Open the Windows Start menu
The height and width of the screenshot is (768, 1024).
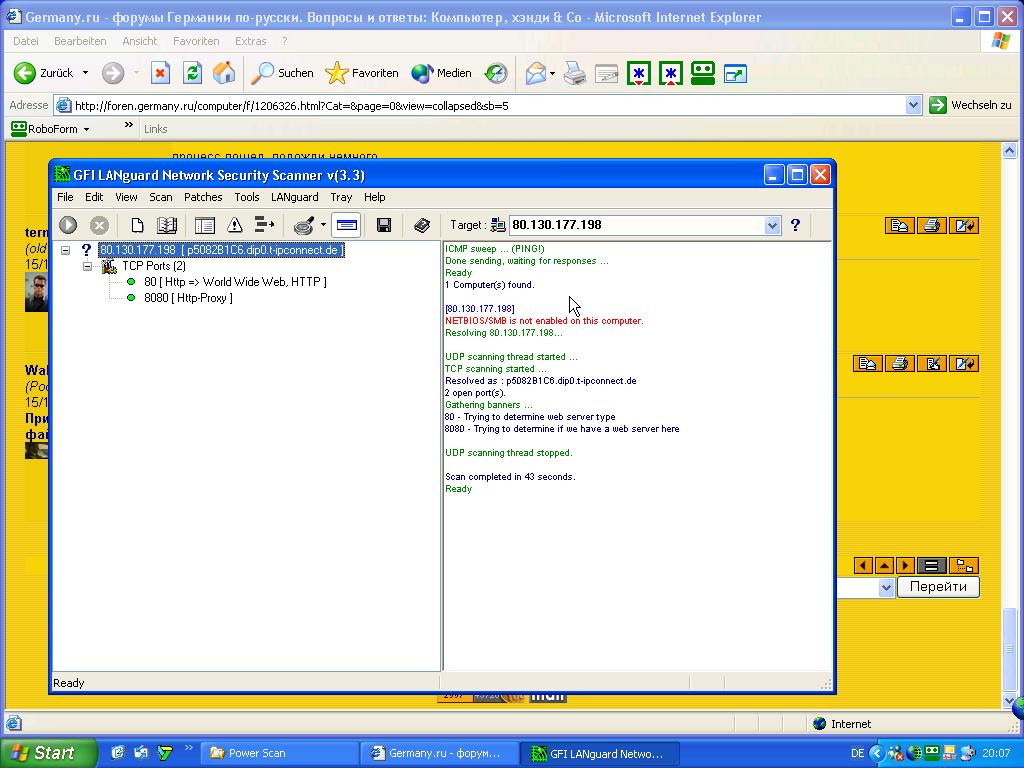[x=47, y=753]
